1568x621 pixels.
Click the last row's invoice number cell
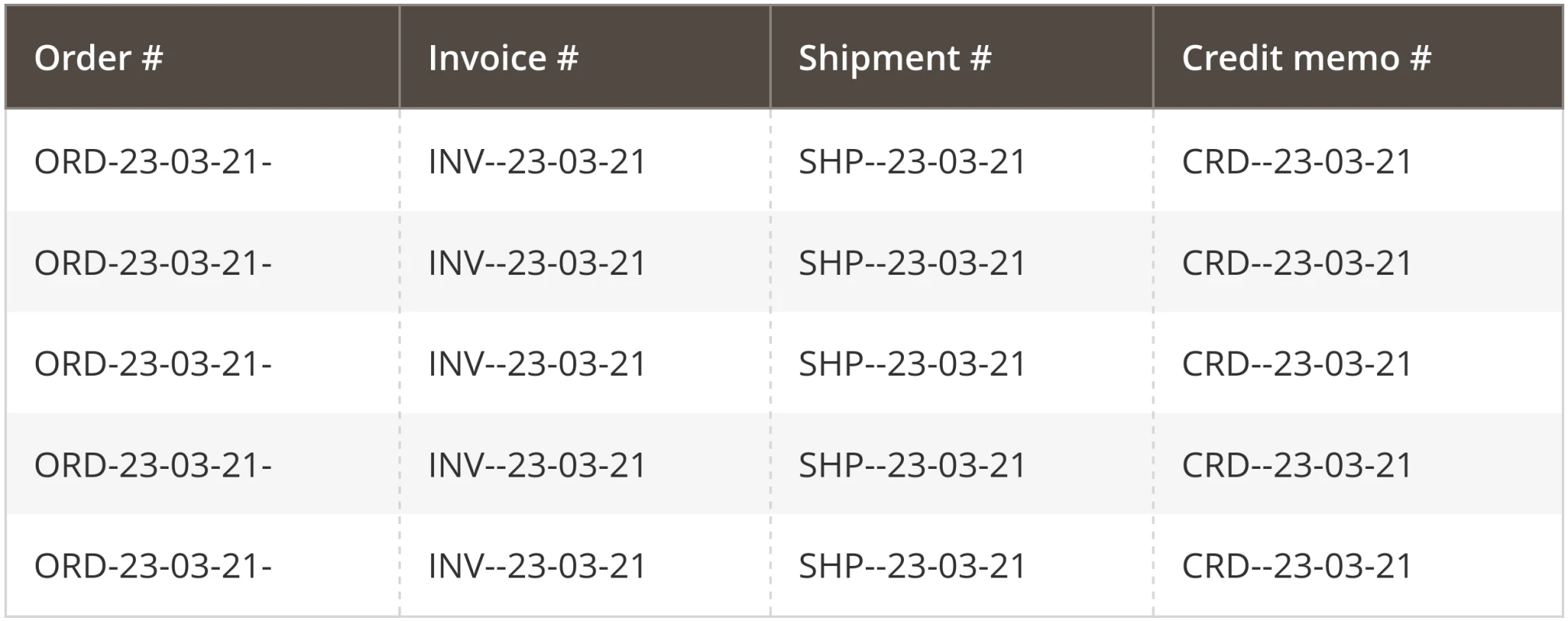point(585,565)
